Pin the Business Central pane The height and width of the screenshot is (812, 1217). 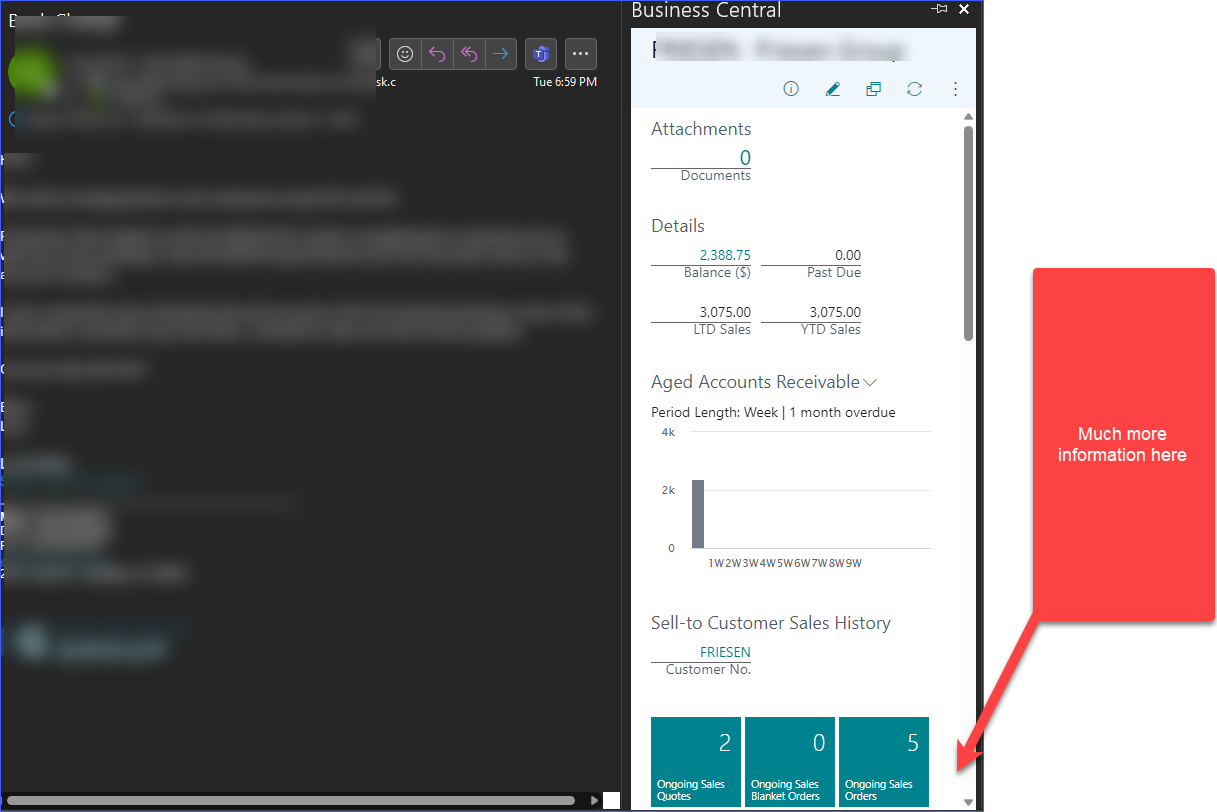[939, 9]
